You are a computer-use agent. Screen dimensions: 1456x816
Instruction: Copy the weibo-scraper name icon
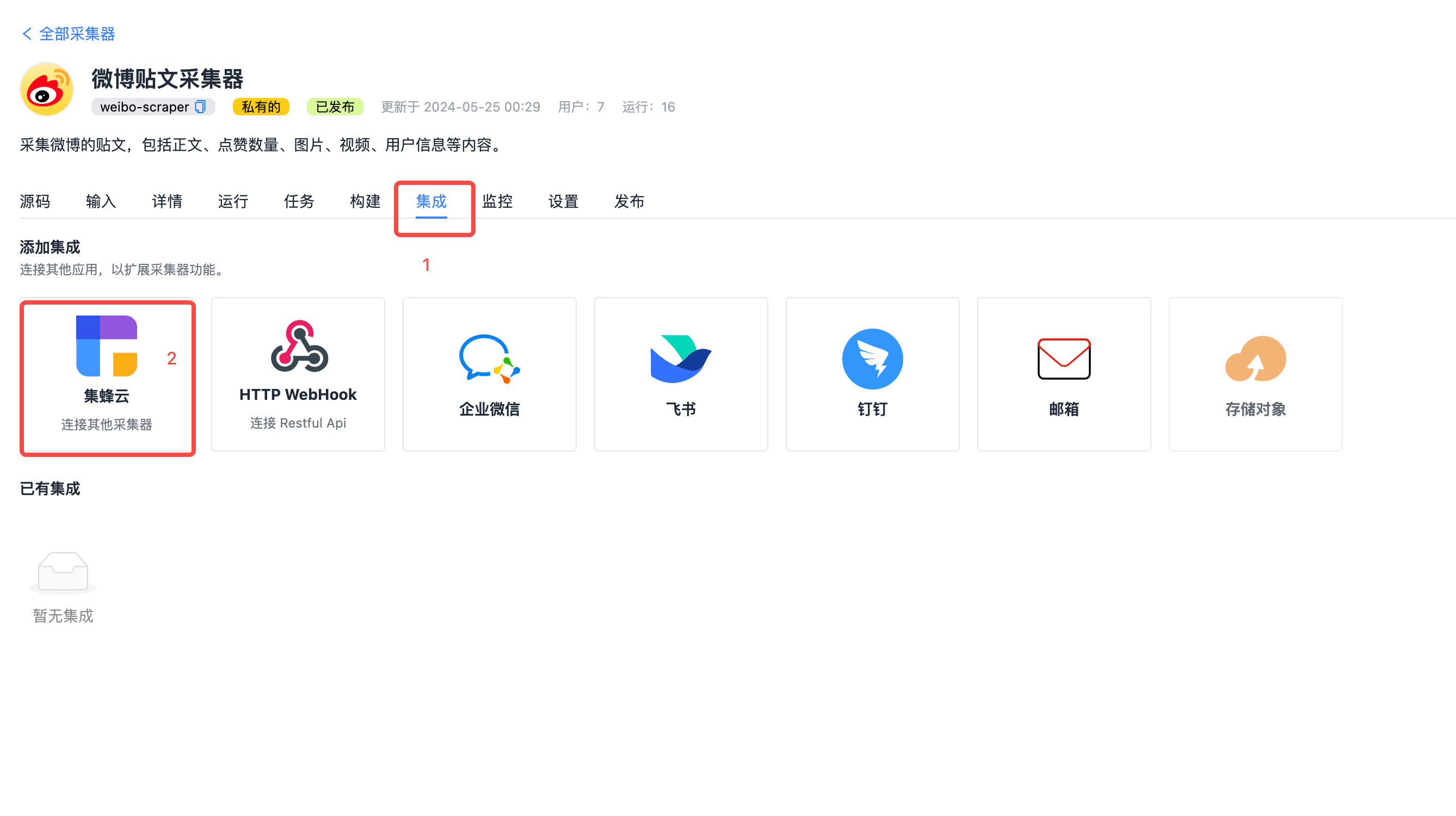201,107
